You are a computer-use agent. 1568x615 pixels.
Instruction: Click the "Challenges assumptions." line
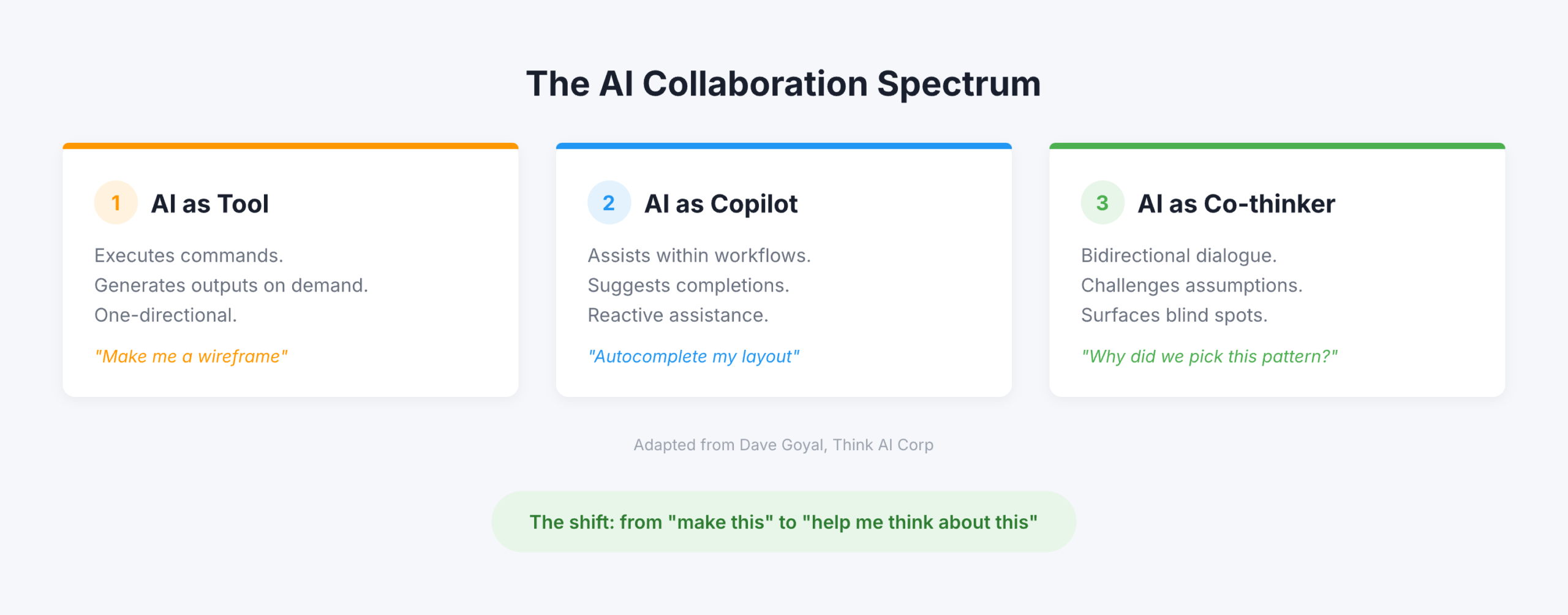tap(1192, 285)
